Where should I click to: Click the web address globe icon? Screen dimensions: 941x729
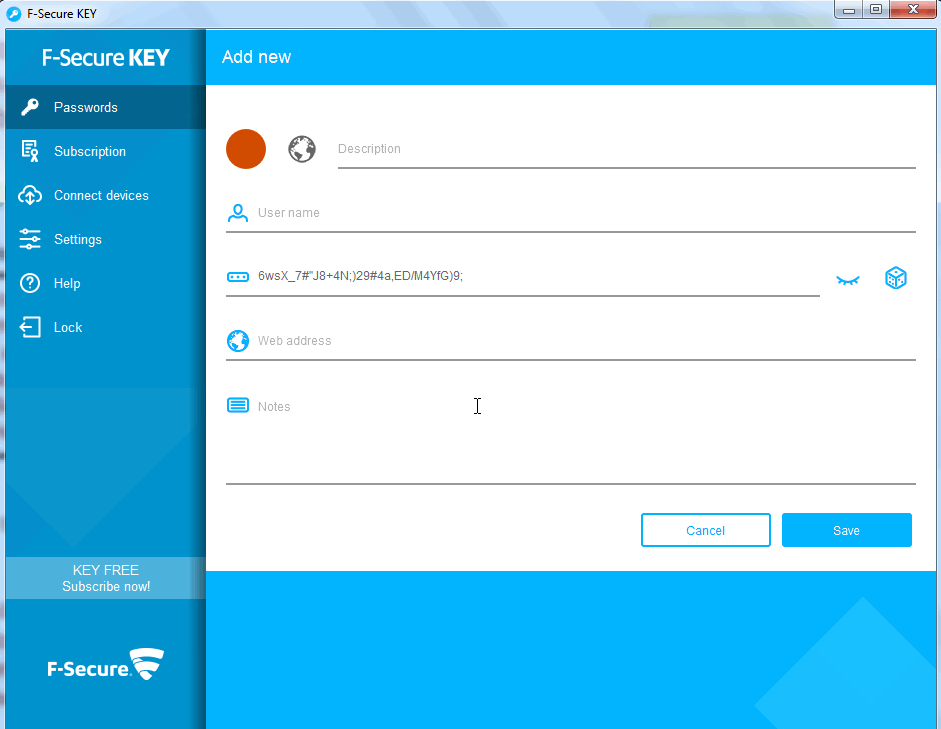pyautogui.click(x=238, y=341)
